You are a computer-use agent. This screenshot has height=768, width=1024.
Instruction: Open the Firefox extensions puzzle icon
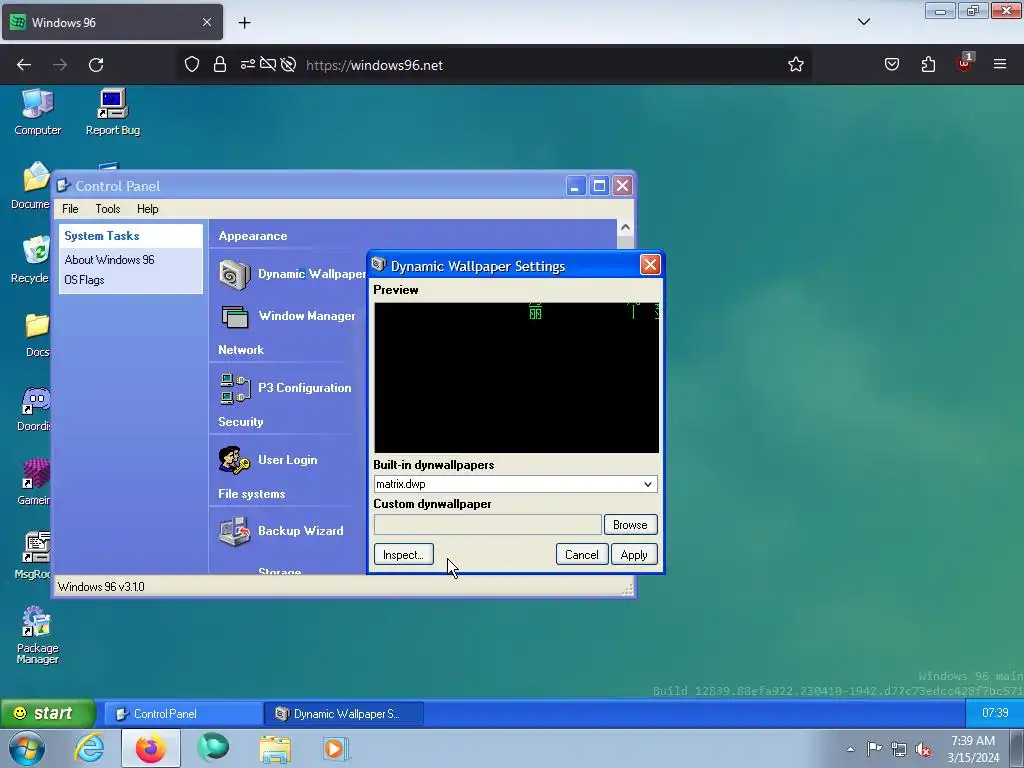coord(928,64)
